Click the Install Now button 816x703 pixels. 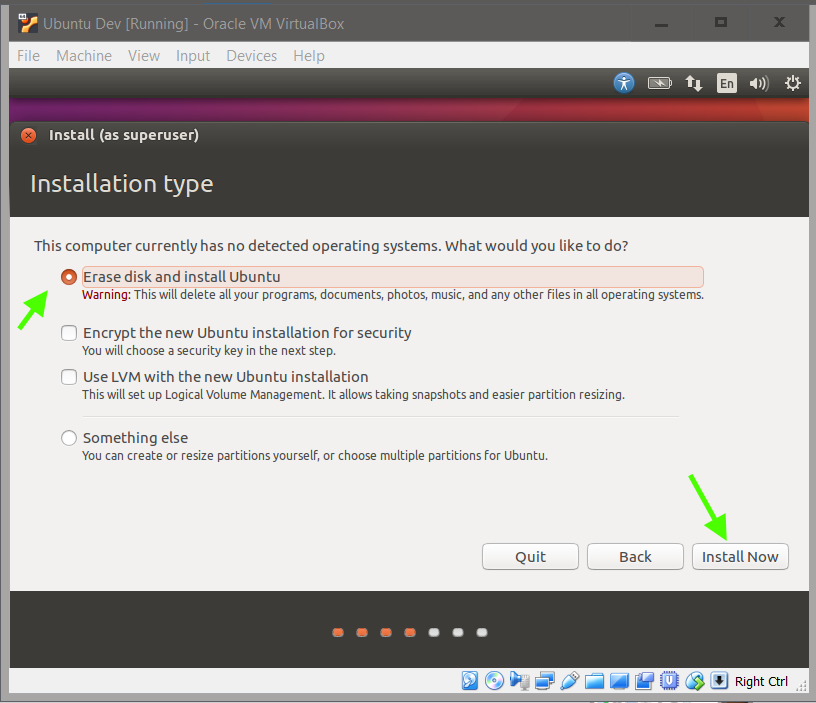pos(740,557)
